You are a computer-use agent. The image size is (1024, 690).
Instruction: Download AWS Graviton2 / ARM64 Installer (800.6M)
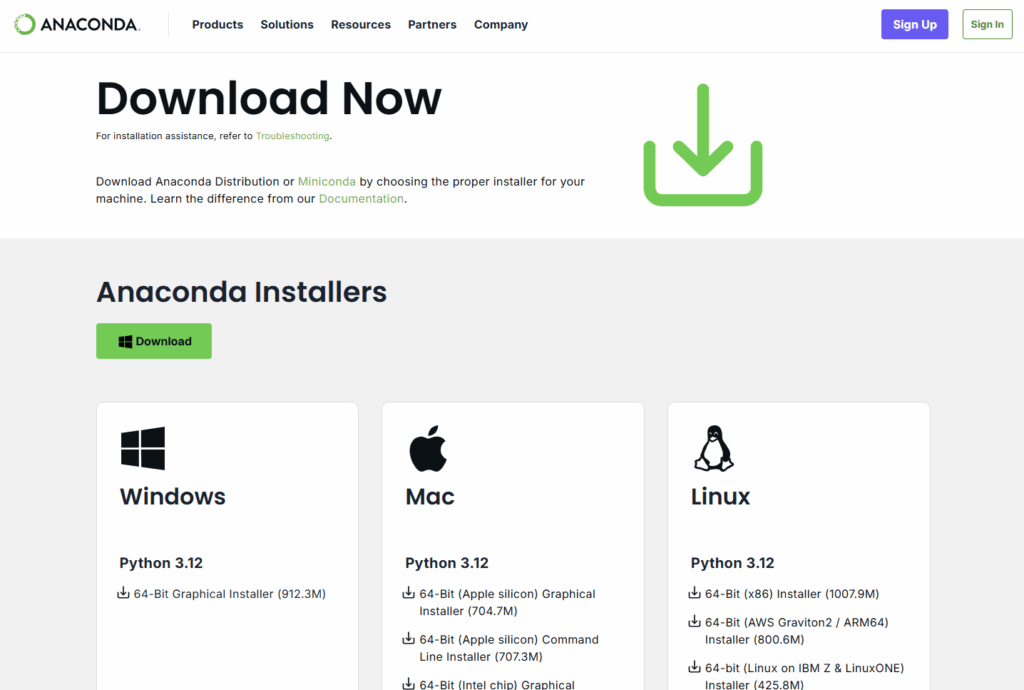point(797,631)
